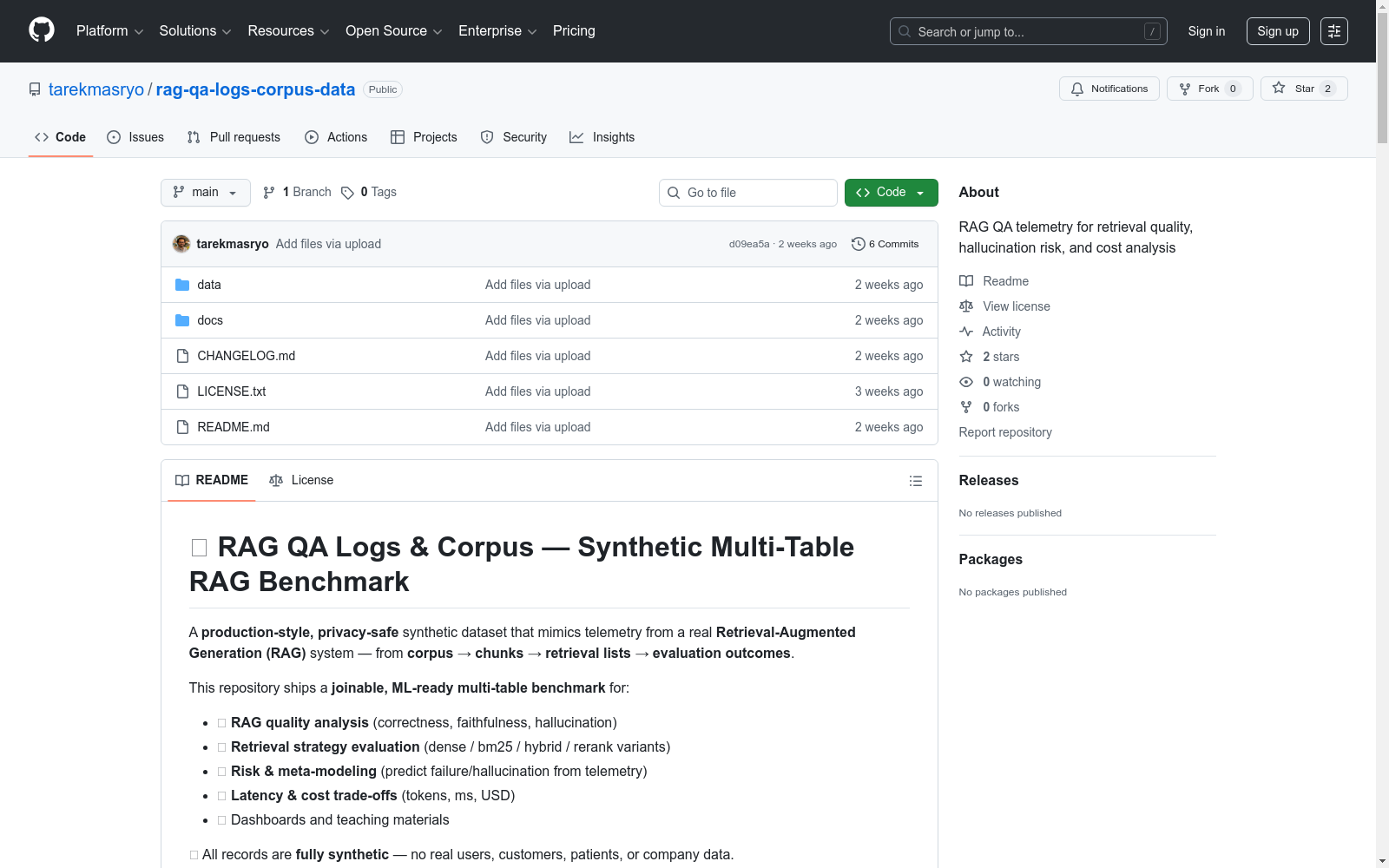Viewport: 1389px width, 868px height.
Task: Expand the Platform menu
Action: 110,30
